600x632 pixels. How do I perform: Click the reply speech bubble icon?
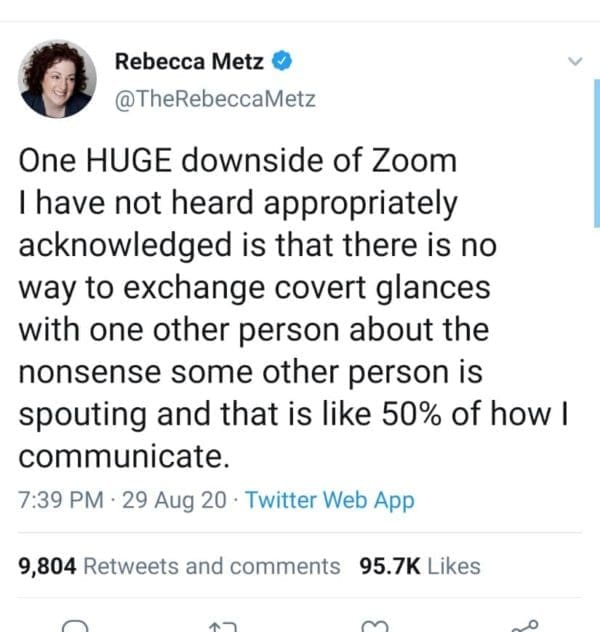[74, 625]
